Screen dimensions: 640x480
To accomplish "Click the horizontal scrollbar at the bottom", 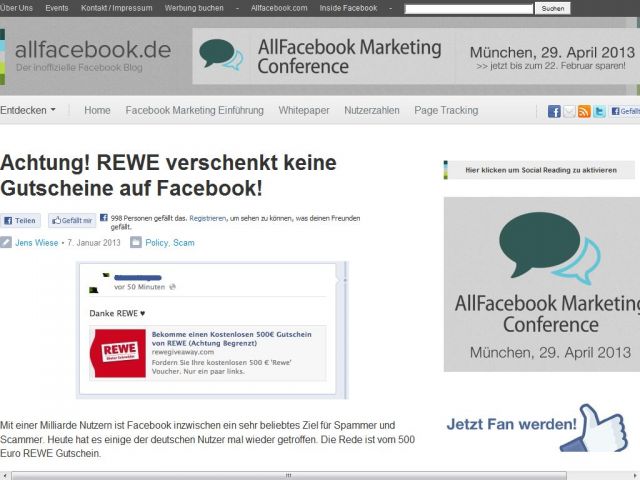I will pos(289,476).
